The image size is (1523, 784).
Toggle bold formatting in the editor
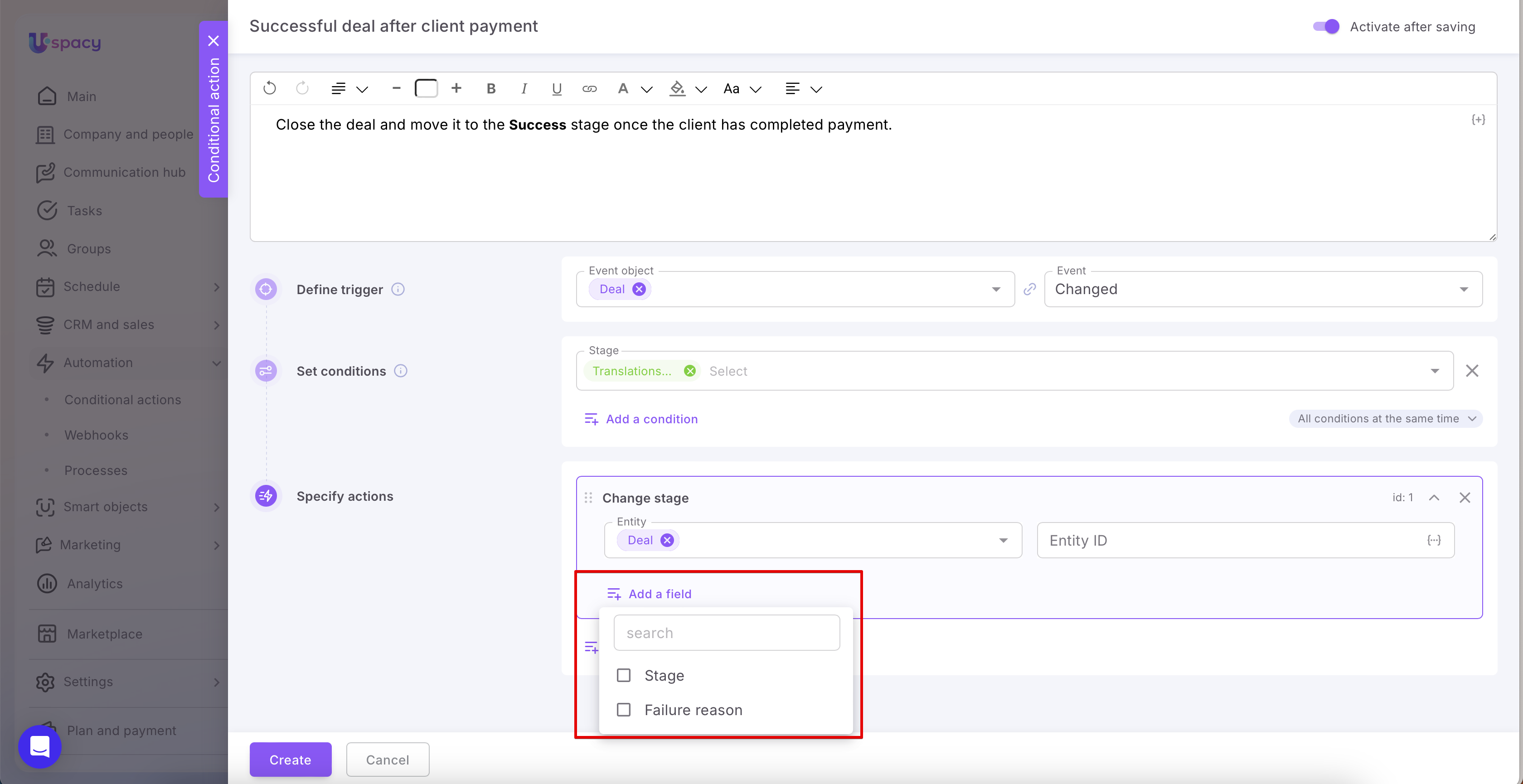pos(491,89)
